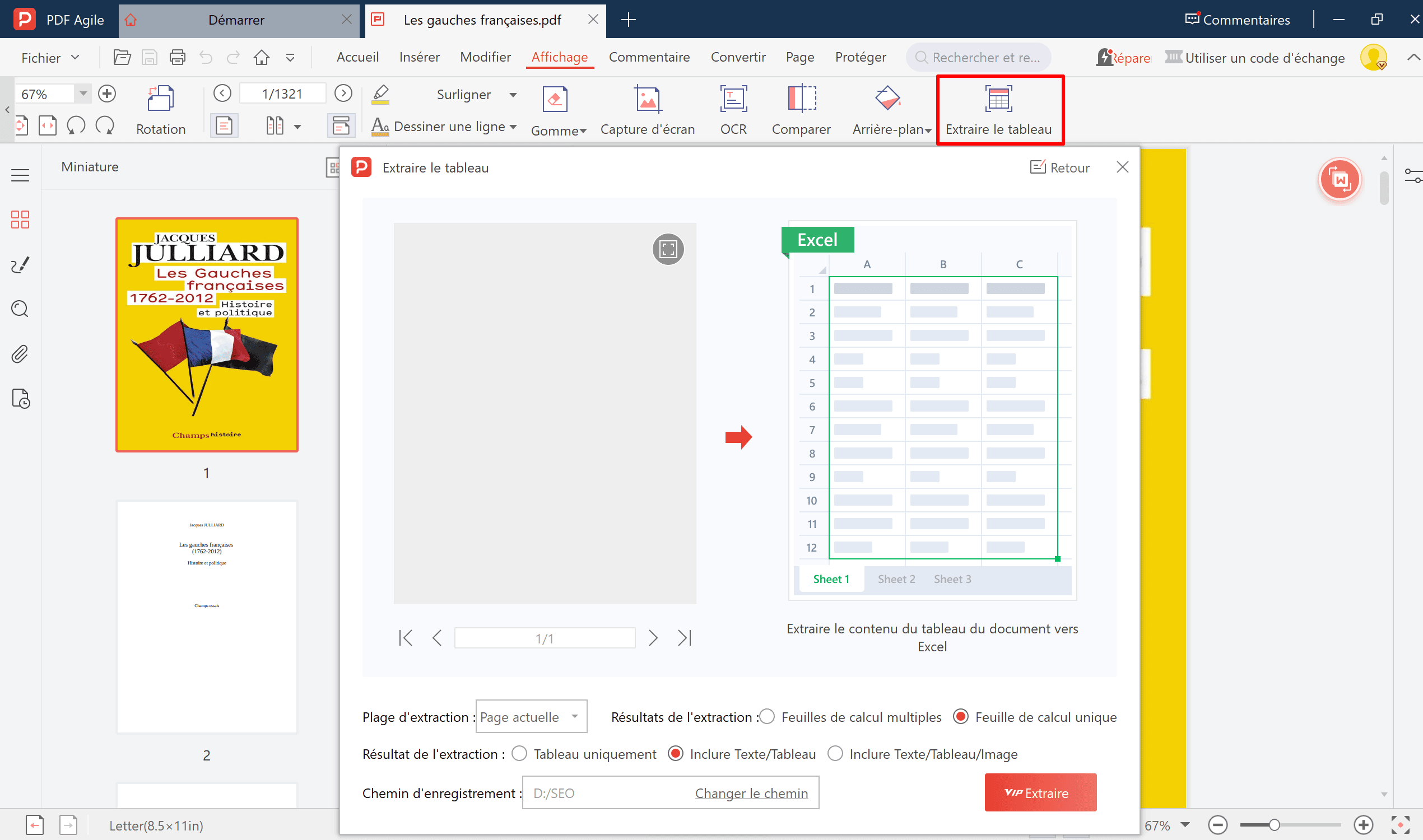
Task: Select the Gomme eraser tool
Action: 558,110
